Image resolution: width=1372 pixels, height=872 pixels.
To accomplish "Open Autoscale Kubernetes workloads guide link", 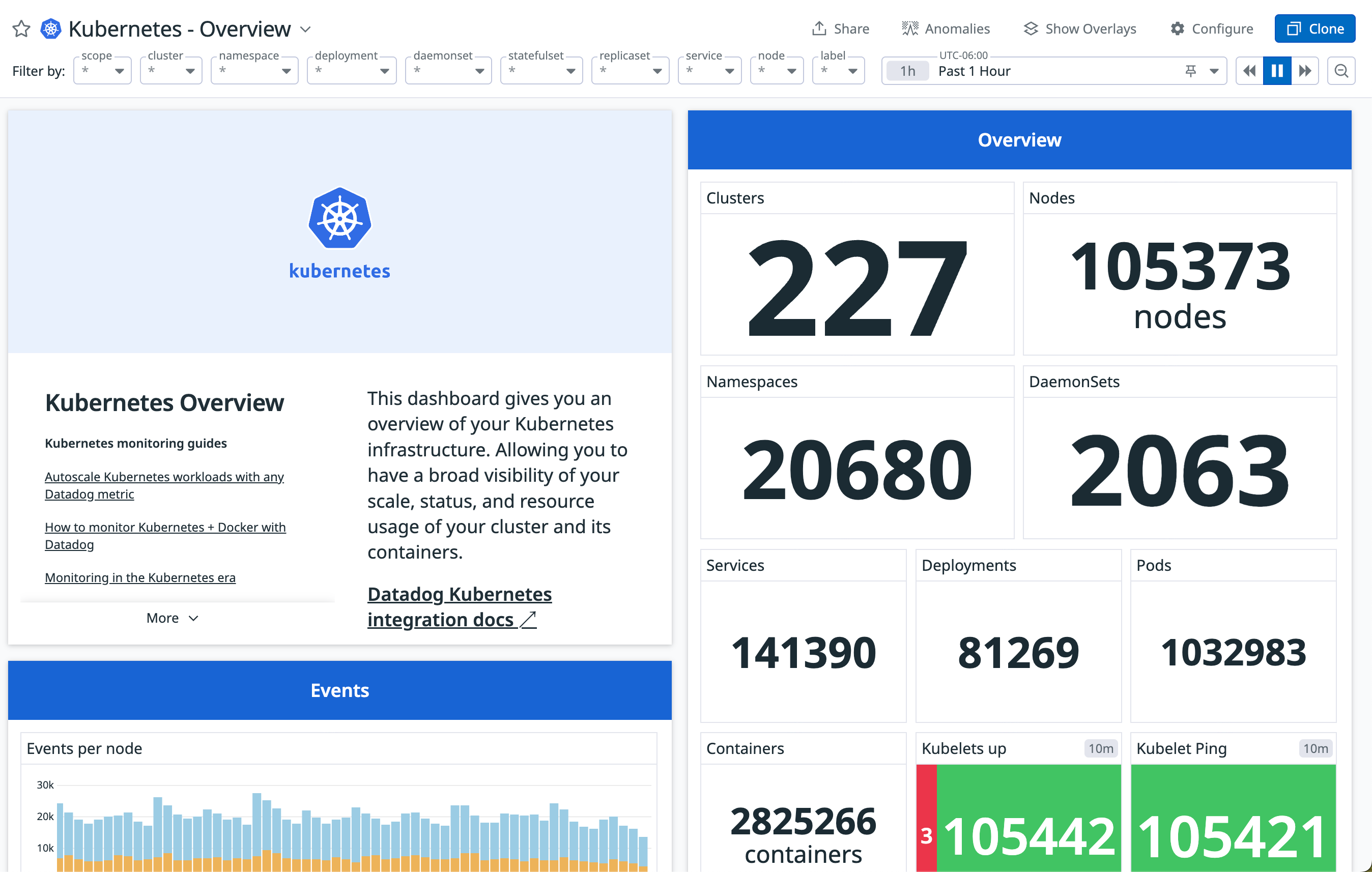I will (x=164, y=485).
